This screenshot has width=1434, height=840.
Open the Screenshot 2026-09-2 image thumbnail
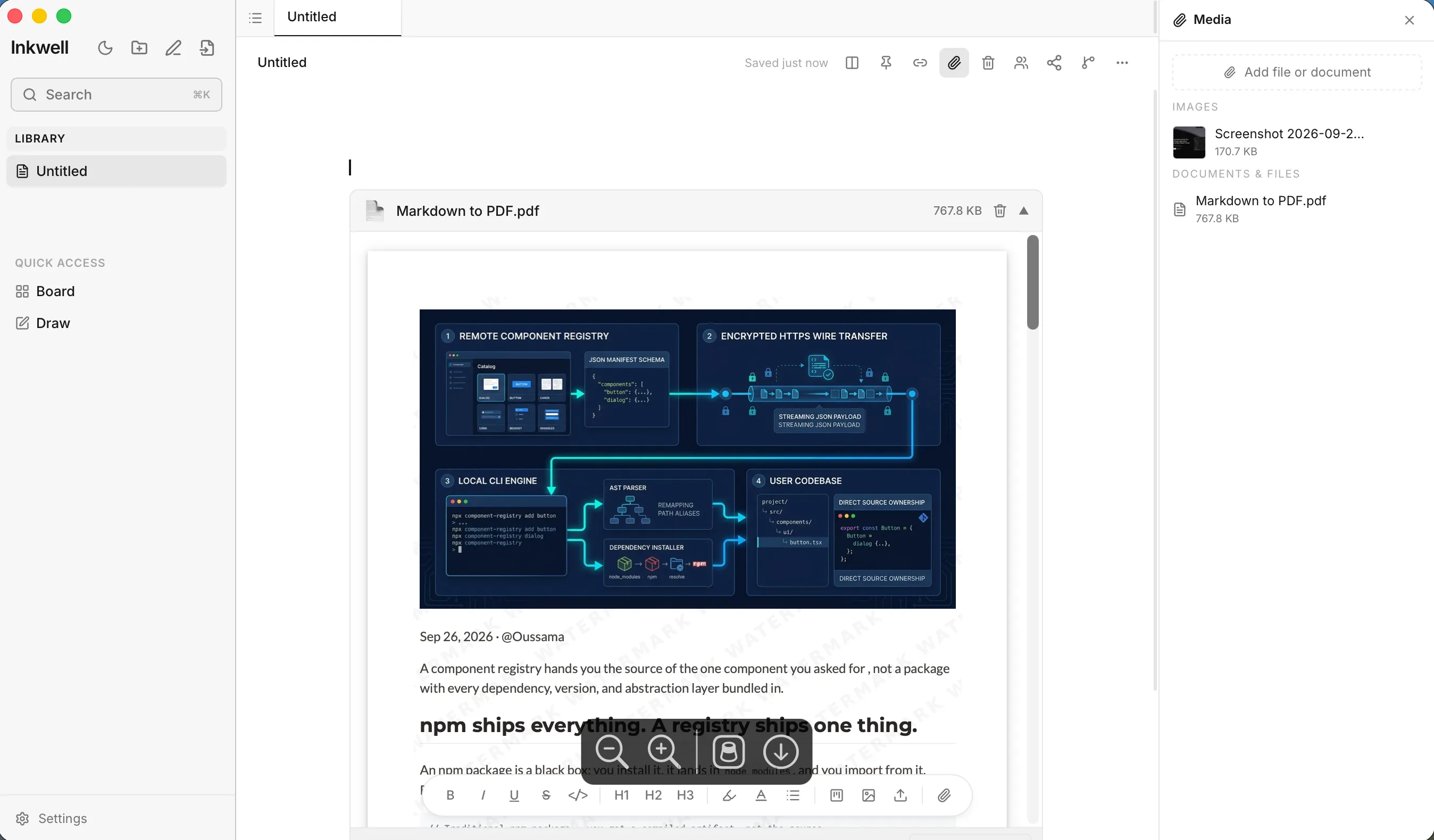tap(1189, 142)
